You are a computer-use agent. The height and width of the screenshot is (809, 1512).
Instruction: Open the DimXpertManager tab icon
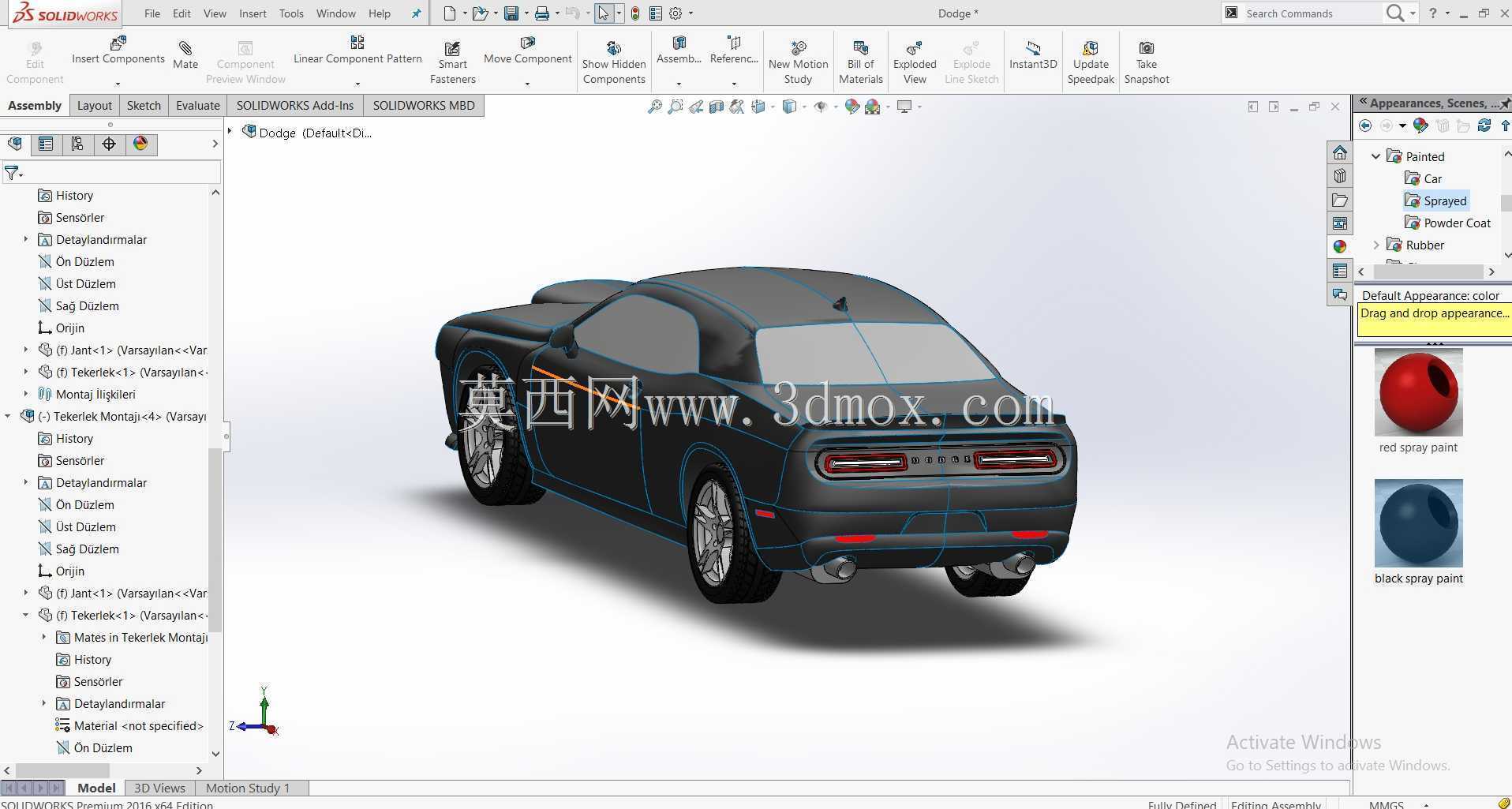tap(109, 144)
